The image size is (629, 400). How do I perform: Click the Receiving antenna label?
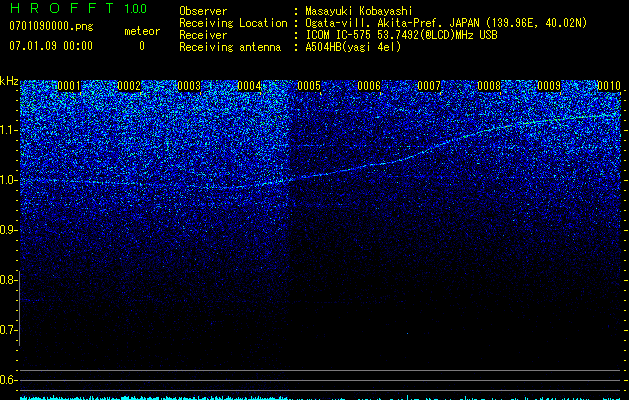pos(230,47)
